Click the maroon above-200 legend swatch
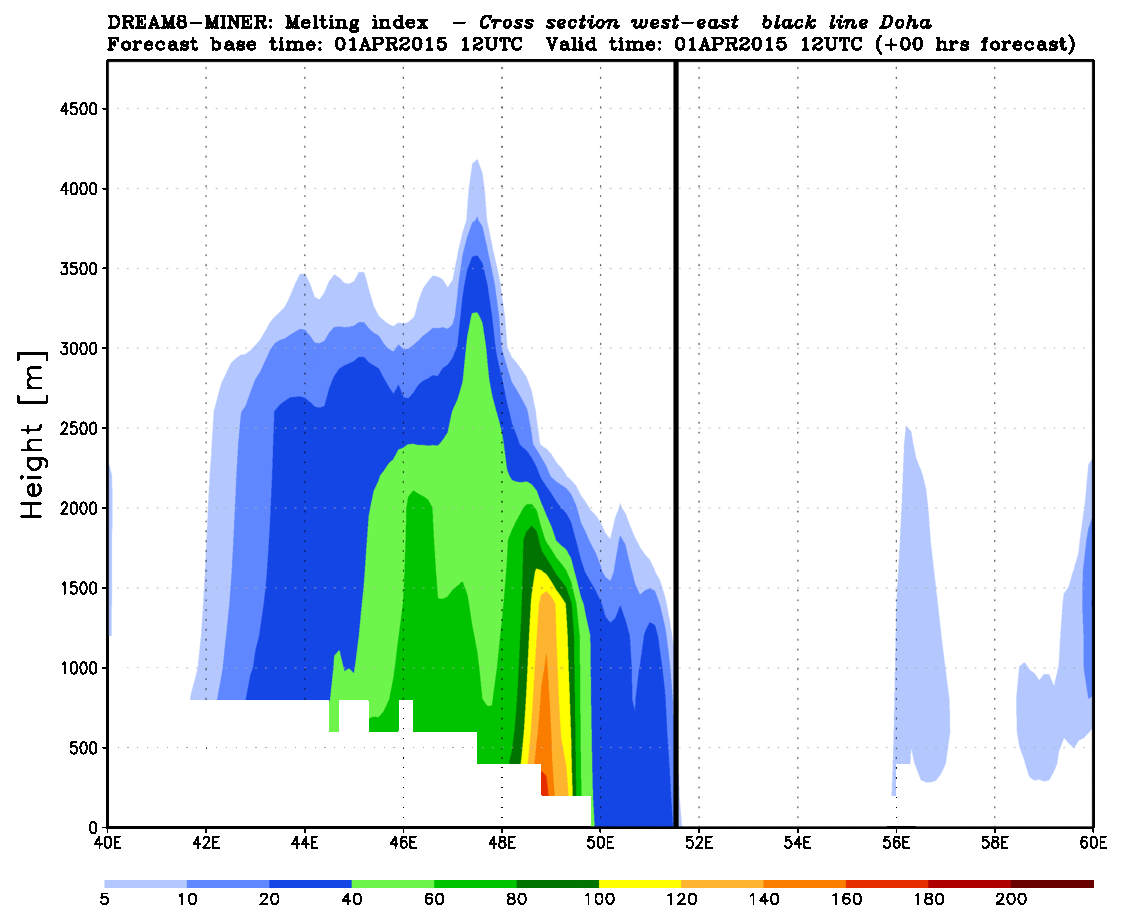The height and width of the screenshot is (922, 1122). [x=1052, y=884]
